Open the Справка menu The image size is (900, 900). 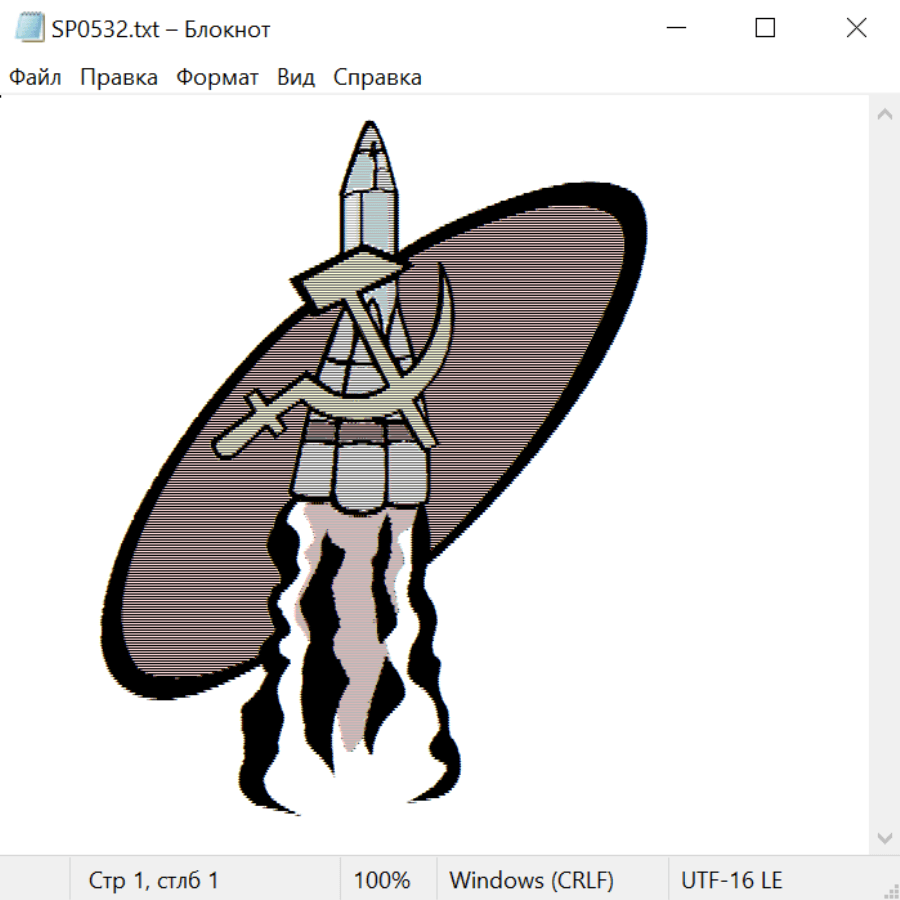pyautogui.click(x=377, y=78)
